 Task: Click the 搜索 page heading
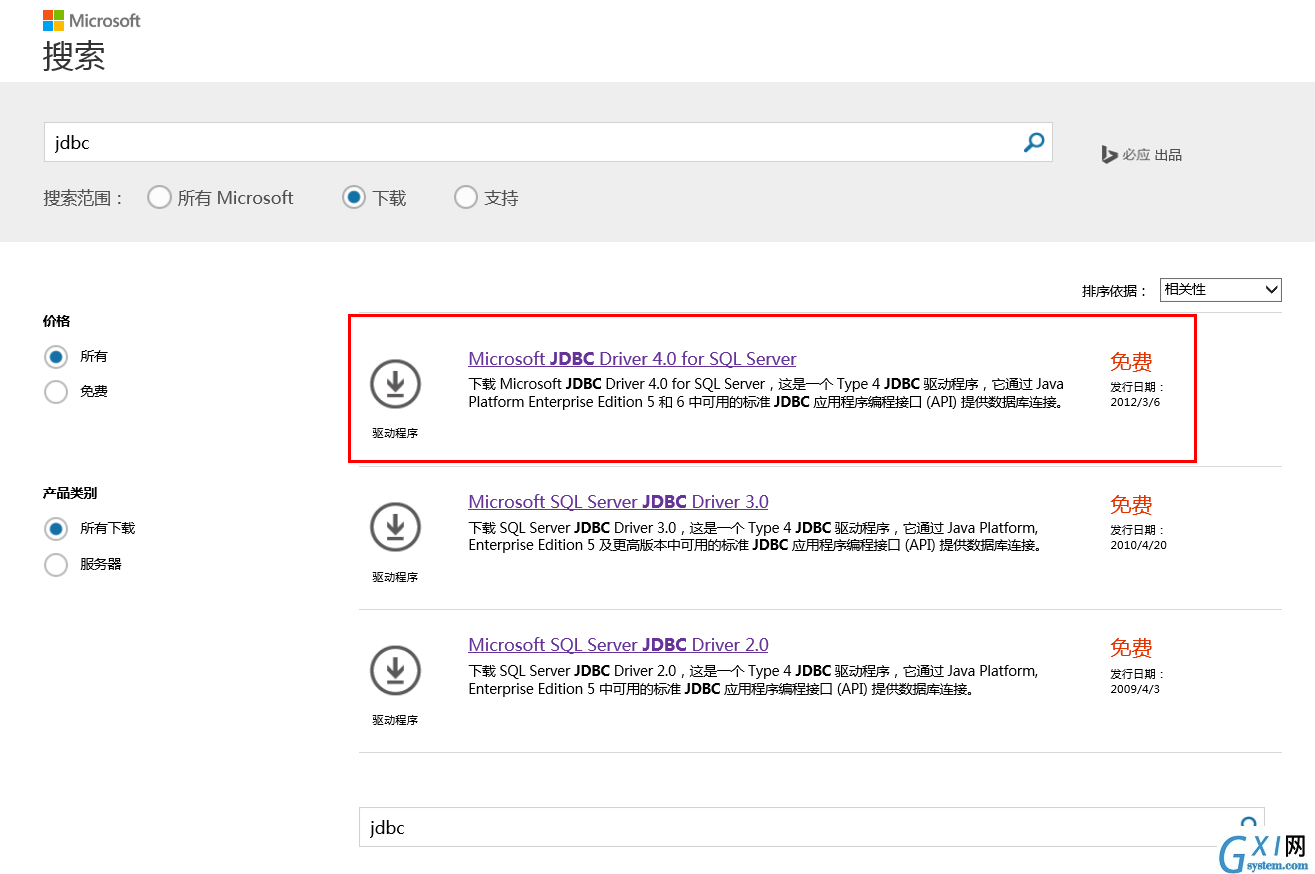(74, 56)
